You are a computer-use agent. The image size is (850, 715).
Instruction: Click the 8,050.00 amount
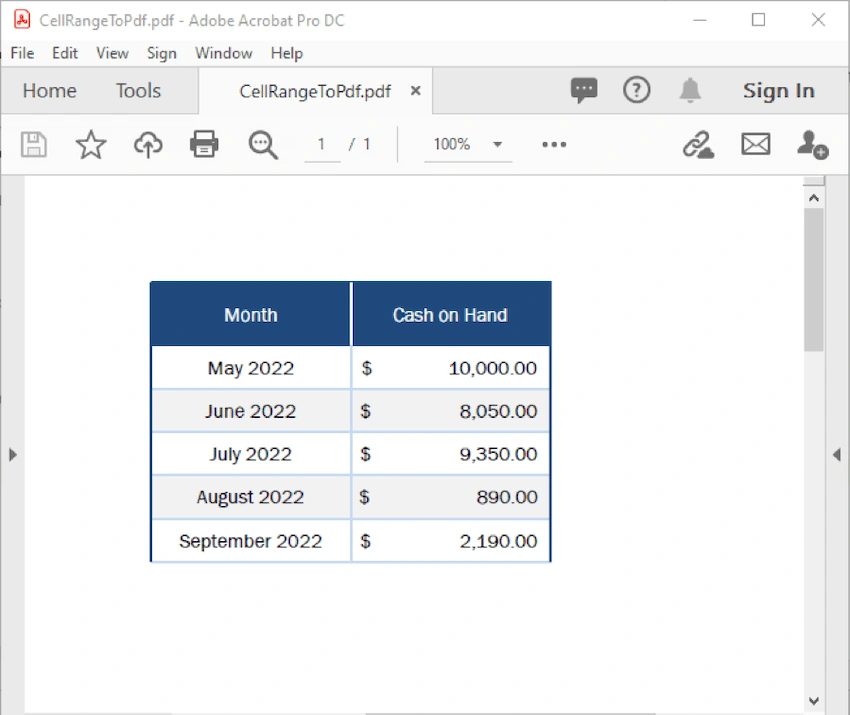[498, 411]
